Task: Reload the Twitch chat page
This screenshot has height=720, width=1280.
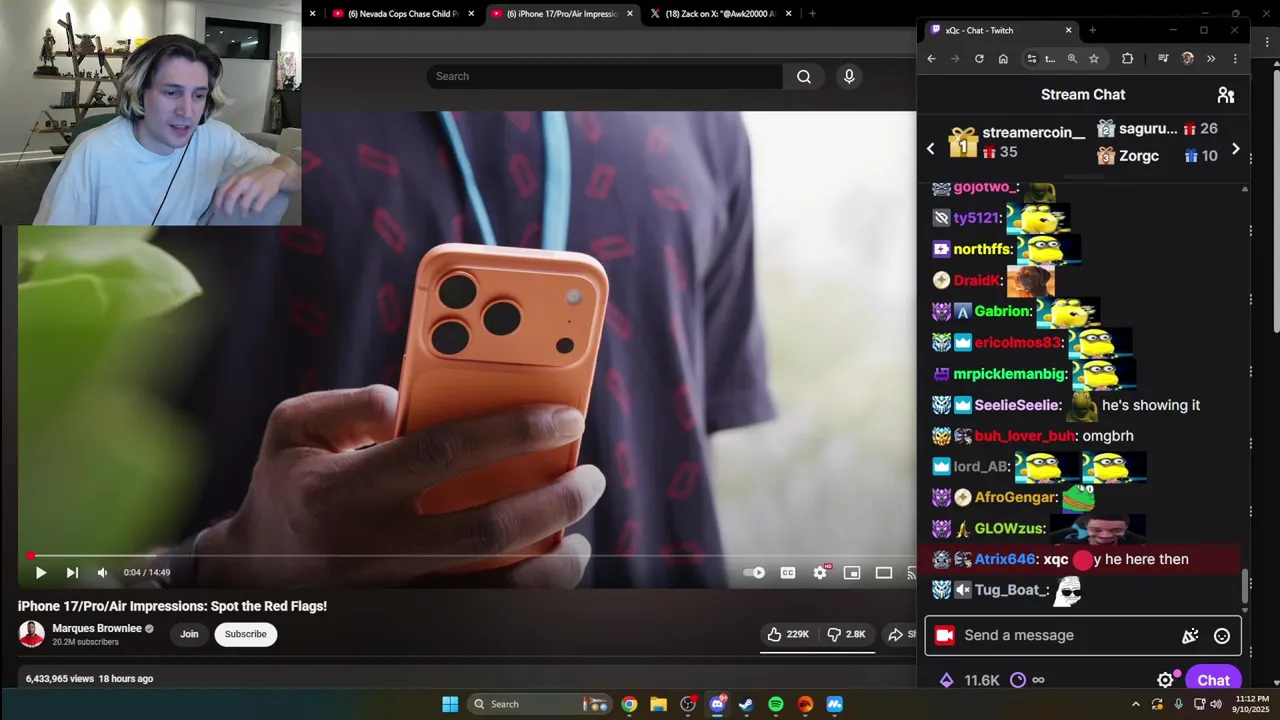Action: coord(979,59)
